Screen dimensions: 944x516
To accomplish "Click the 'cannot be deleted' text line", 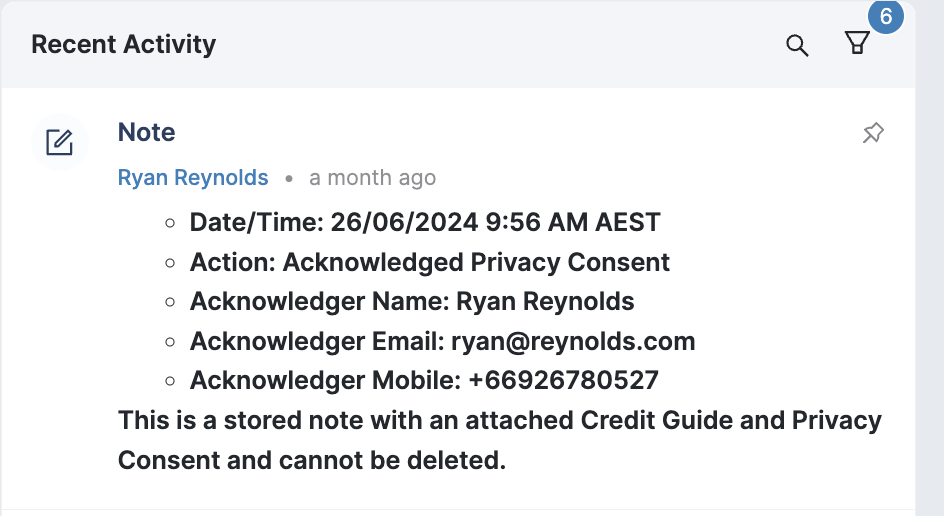I will [x=312, y=460].
